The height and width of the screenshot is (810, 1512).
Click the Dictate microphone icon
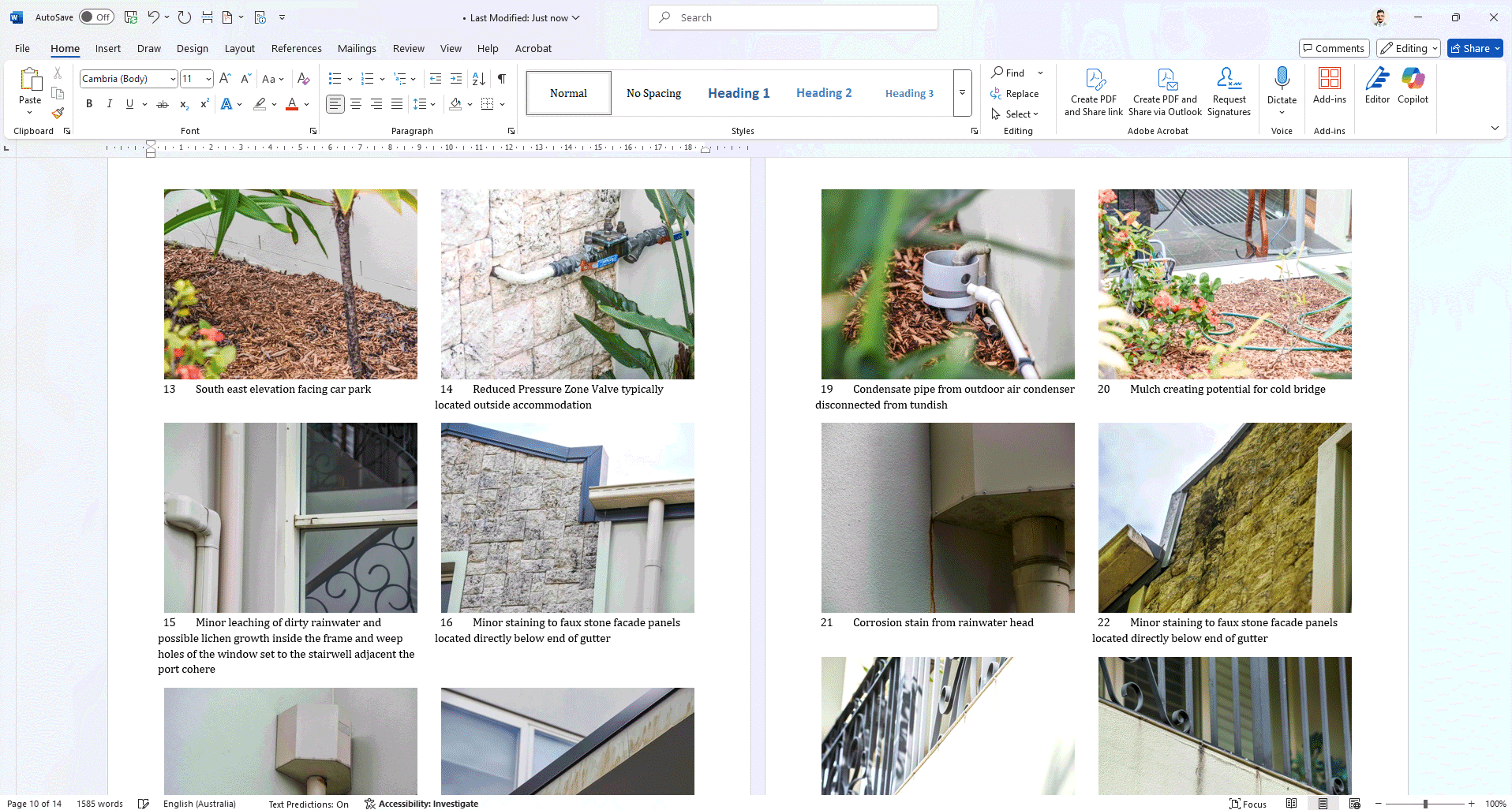1282,78
